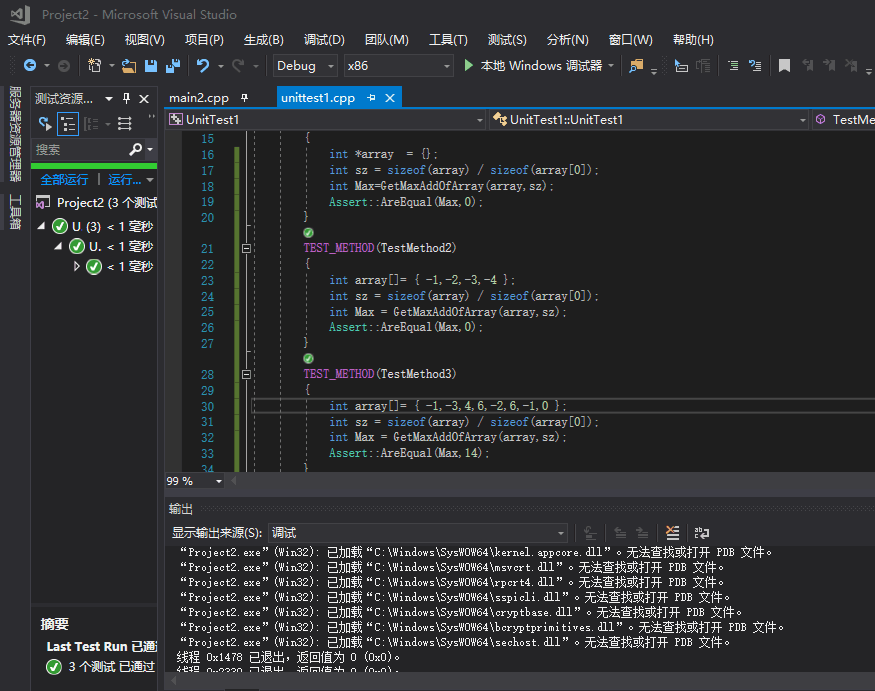
Task: Close the test explorer panel
Action: pyautogui.click(x=144, y=99)
